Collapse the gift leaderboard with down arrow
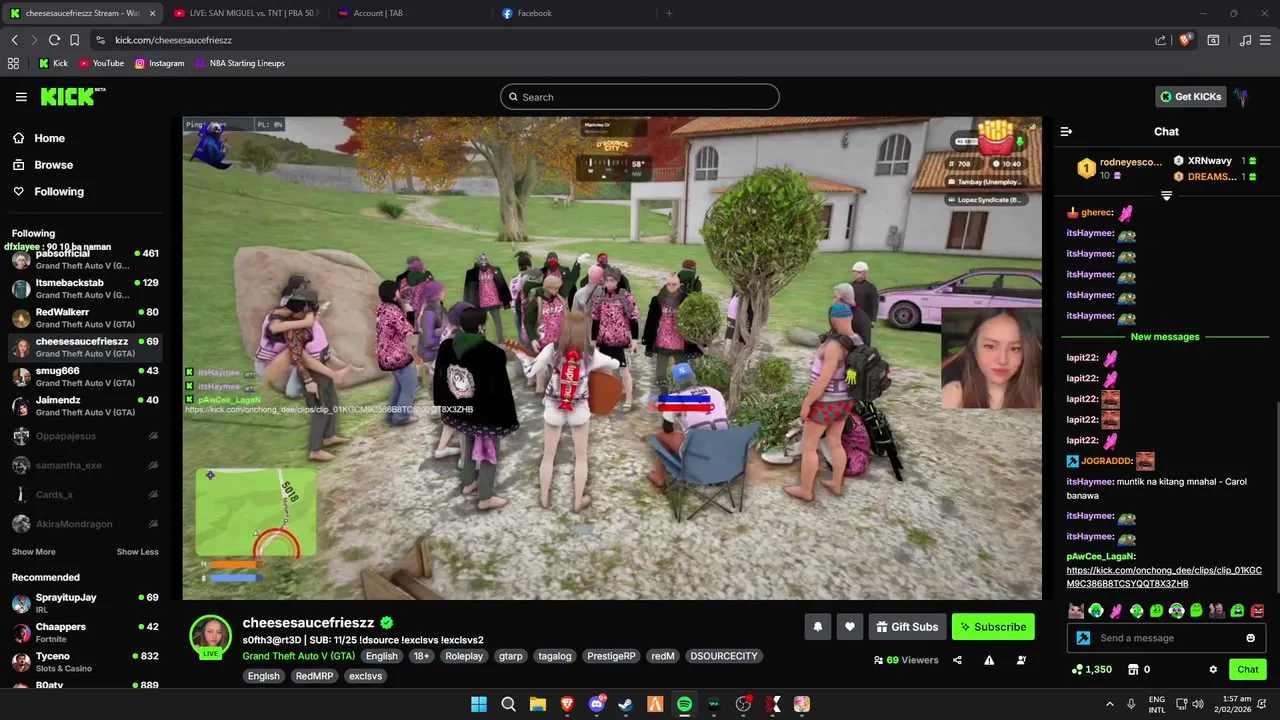The width and height of the screenshot is (1280, 720). (1166, 195)
